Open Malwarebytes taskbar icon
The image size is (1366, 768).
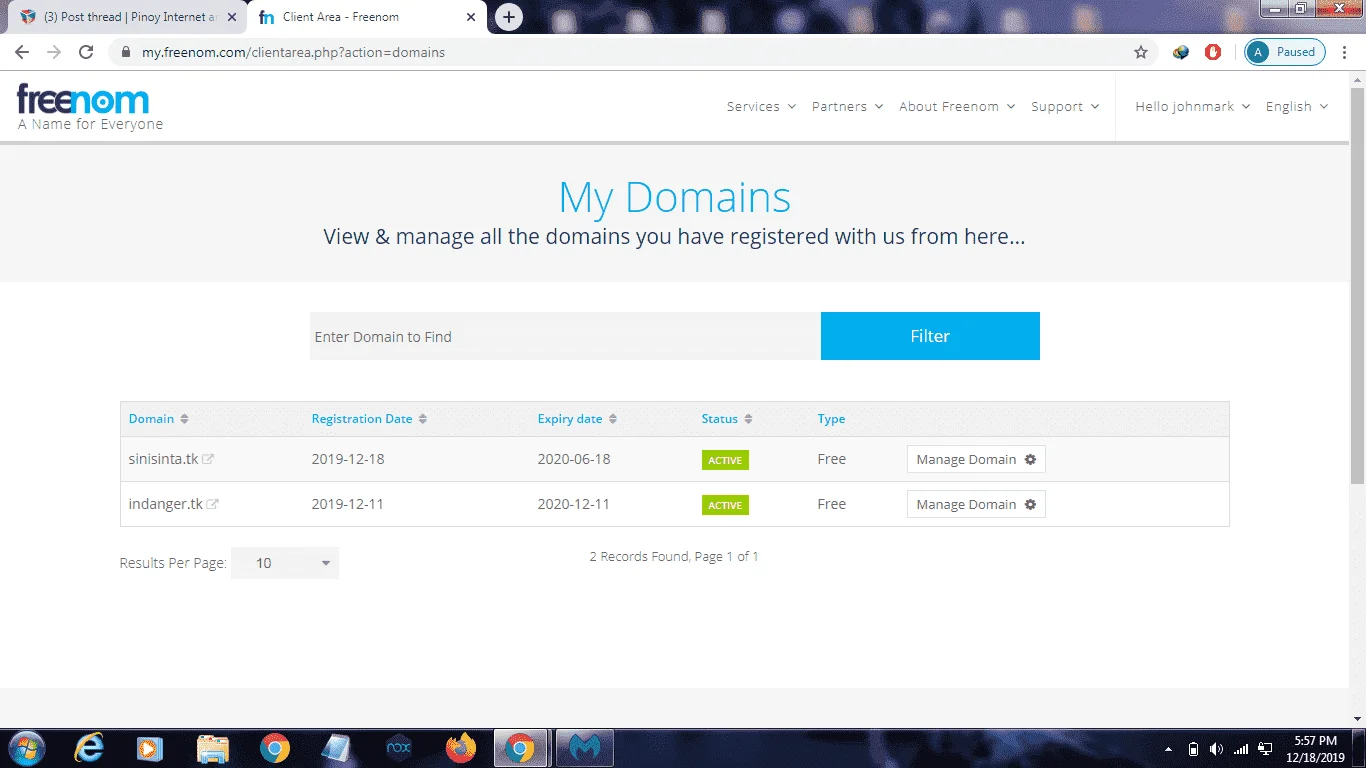pyautogui.click(x=584, y=748)
